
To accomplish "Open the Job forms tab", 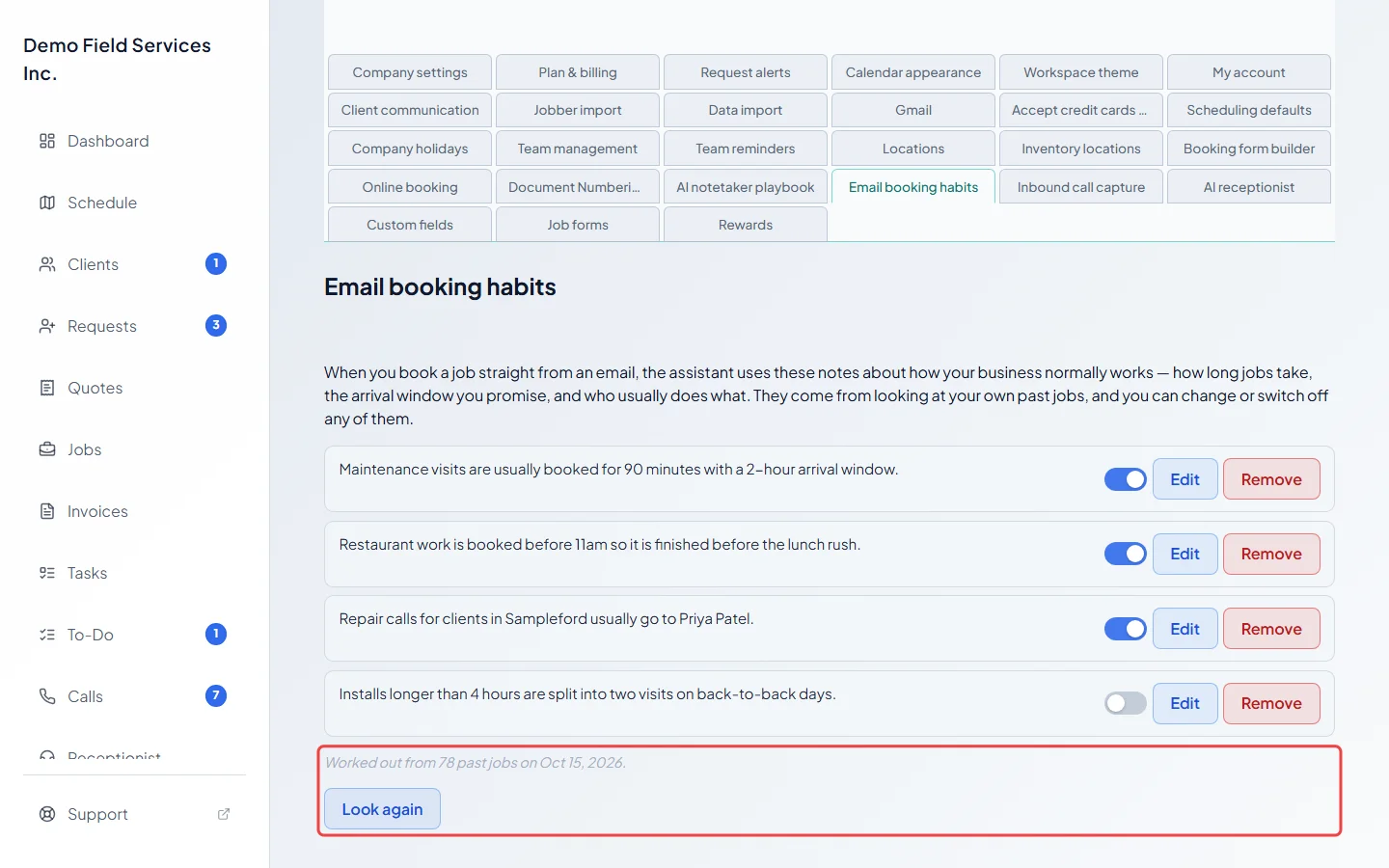I will click(578, 225).
